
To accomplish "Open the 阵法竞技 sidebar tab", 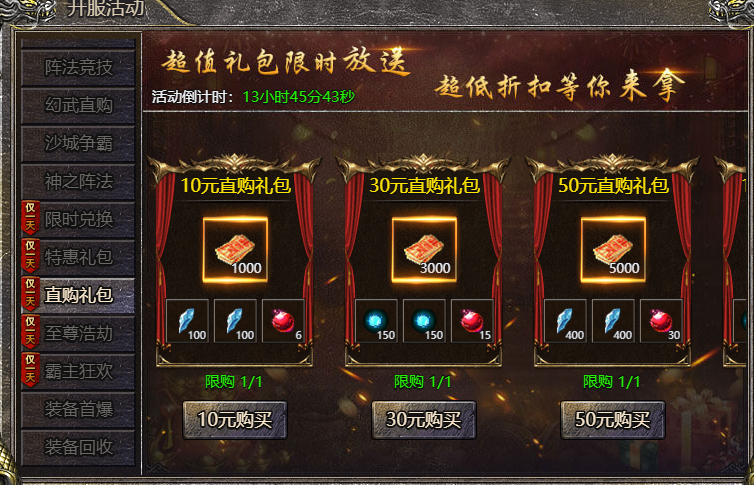I will point(78,67).
